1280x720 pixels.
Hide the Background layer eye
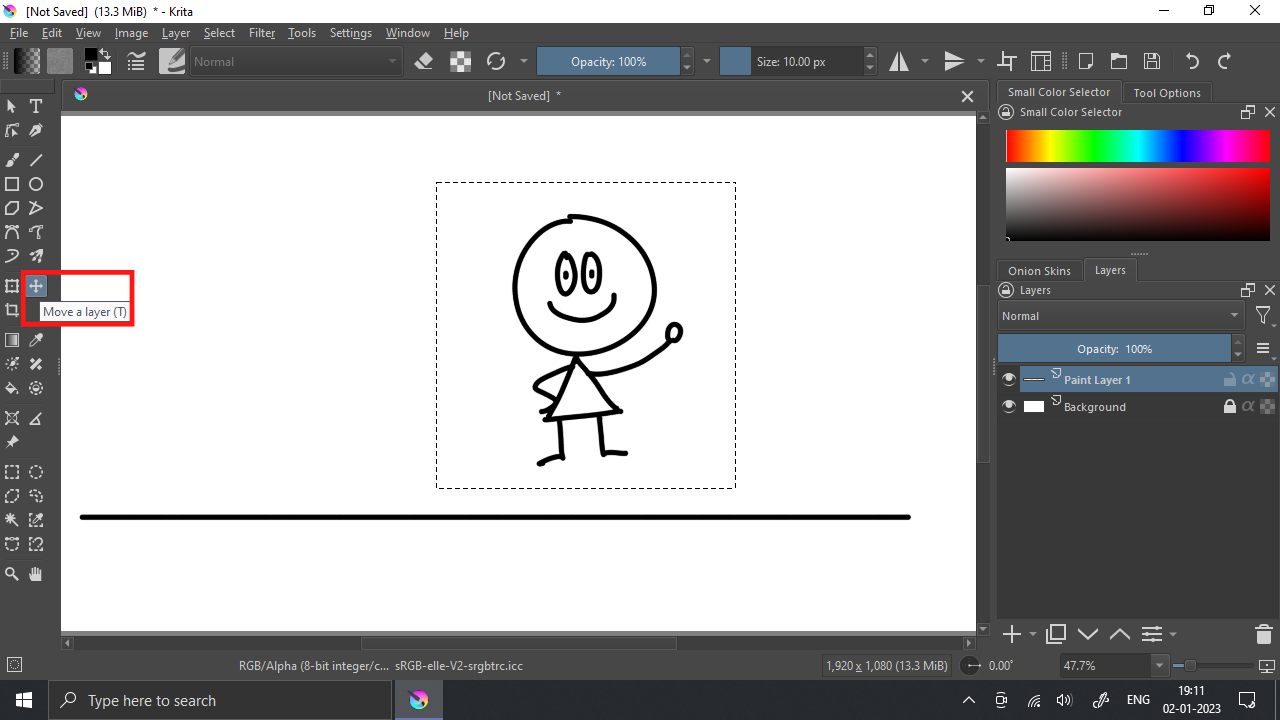[x=1009, y=407]
